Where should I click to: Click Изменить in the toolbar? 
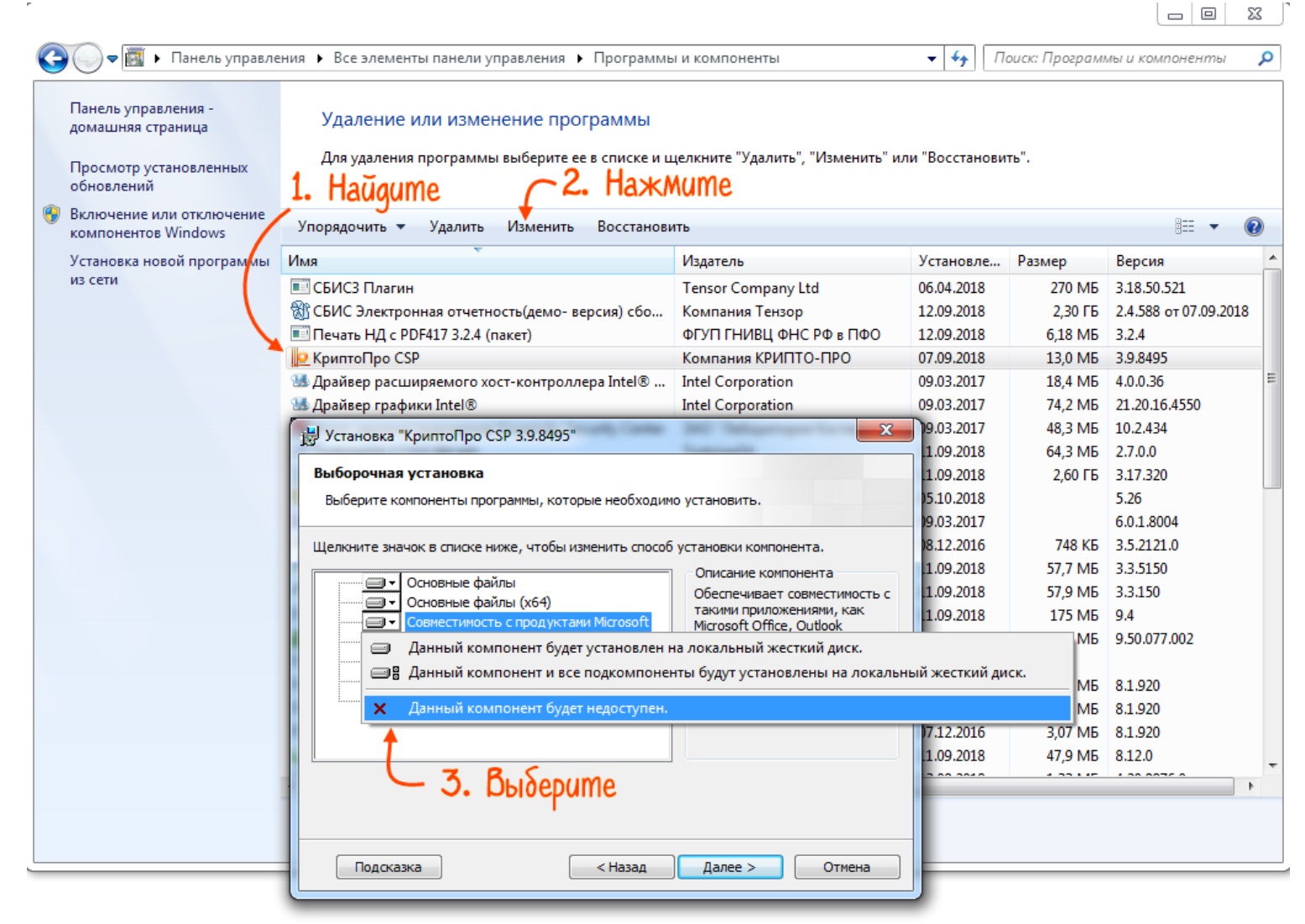(540, 227)
